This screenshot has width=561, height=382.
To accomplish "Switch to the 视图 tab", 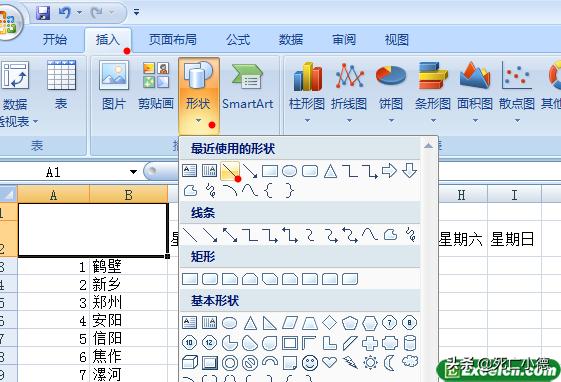I will tap(397, 39).
